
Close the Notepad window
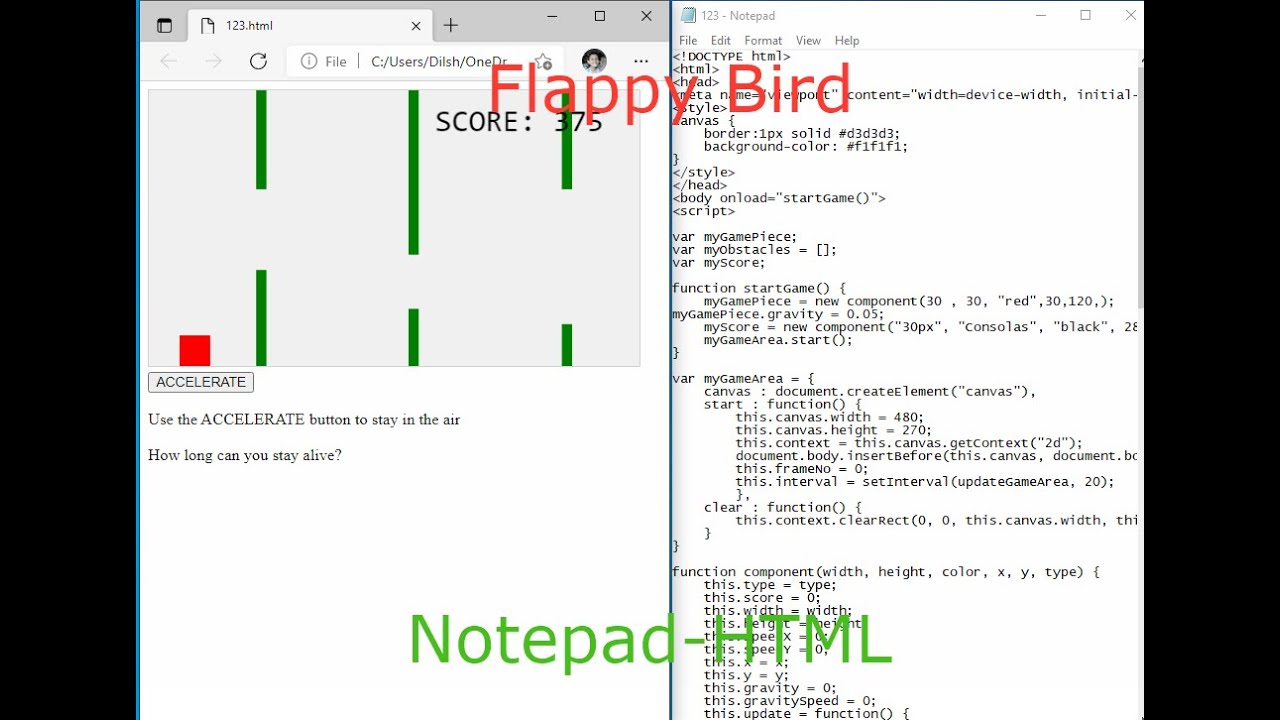pyautogui.click(x=1131, y=15)
